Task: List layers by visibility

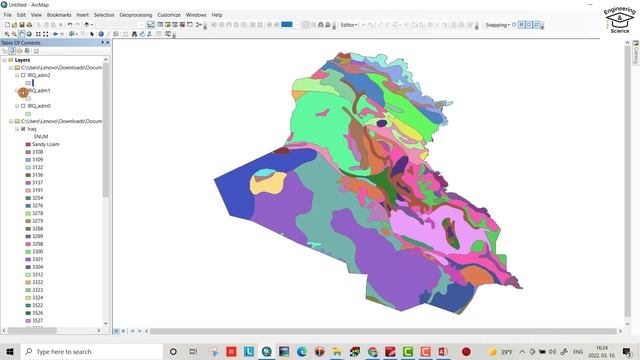Action: point(19,51)
